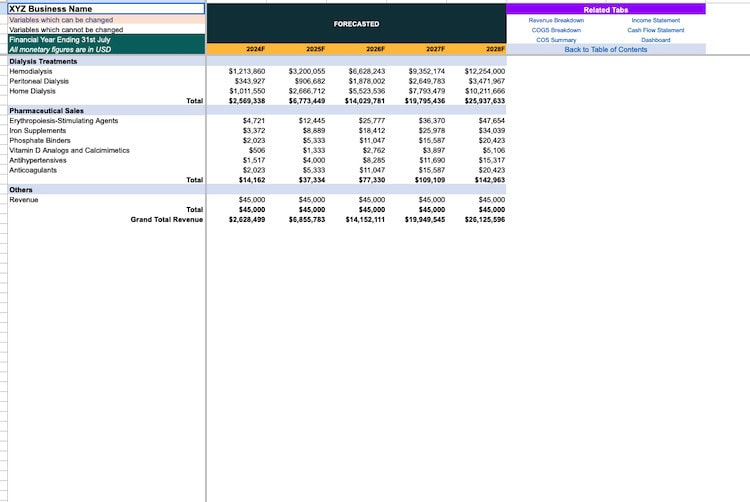Click Grand Total 2025F value $6,855,783

tap(307, 219)
